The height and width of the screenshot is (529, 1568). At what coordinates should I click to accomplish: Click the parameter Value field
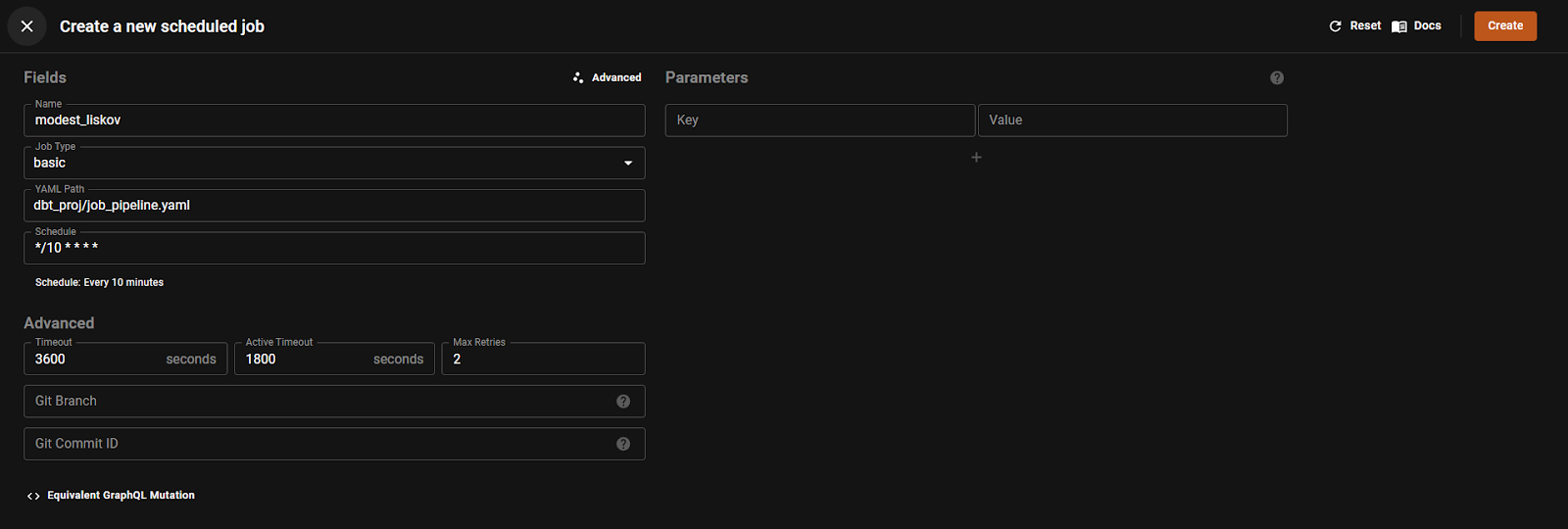coord(1132,120)
